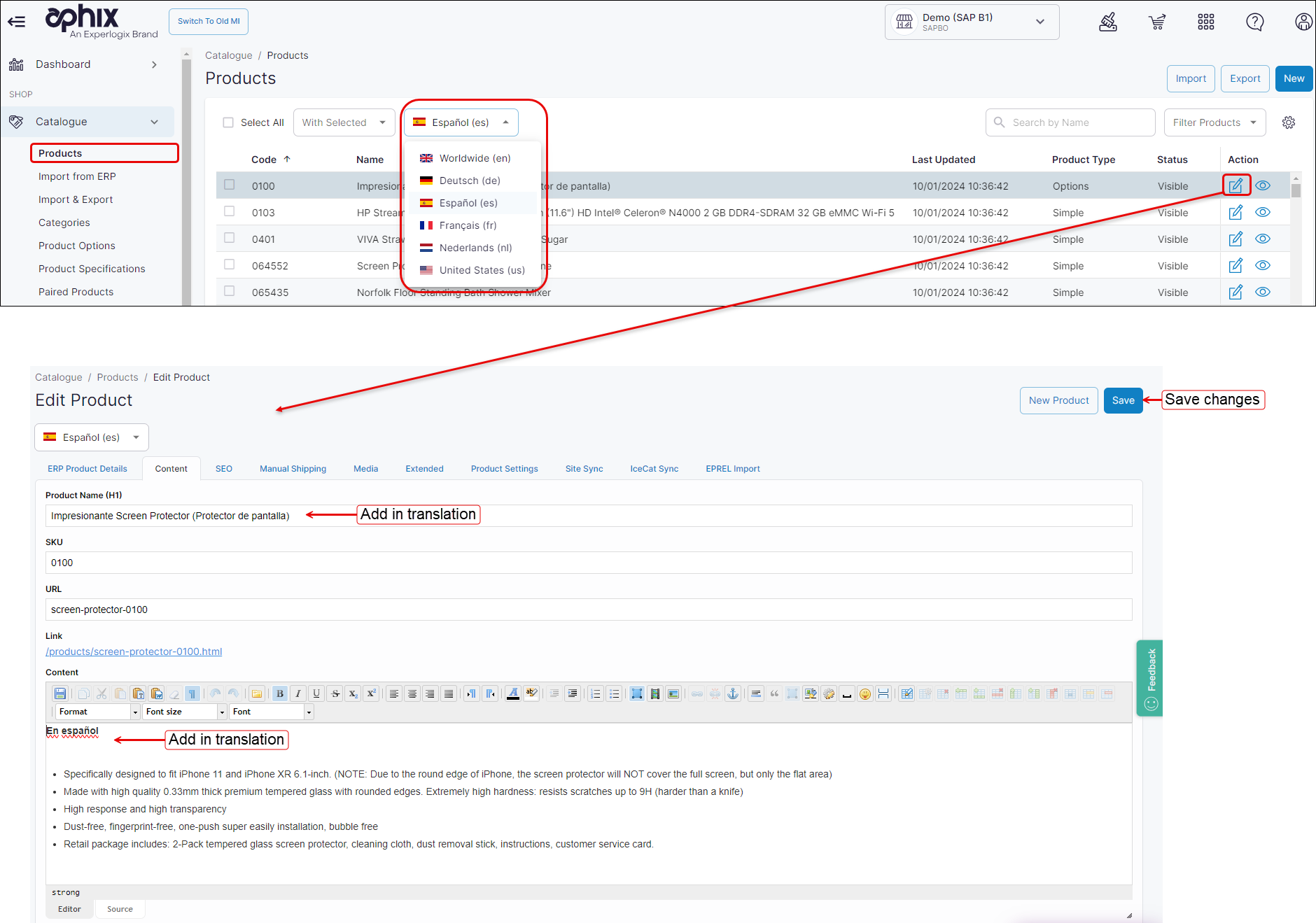This screenshot has width=1316, height=923.
Task: Insert a numbered list in editor
Action: tap(595, 693)
